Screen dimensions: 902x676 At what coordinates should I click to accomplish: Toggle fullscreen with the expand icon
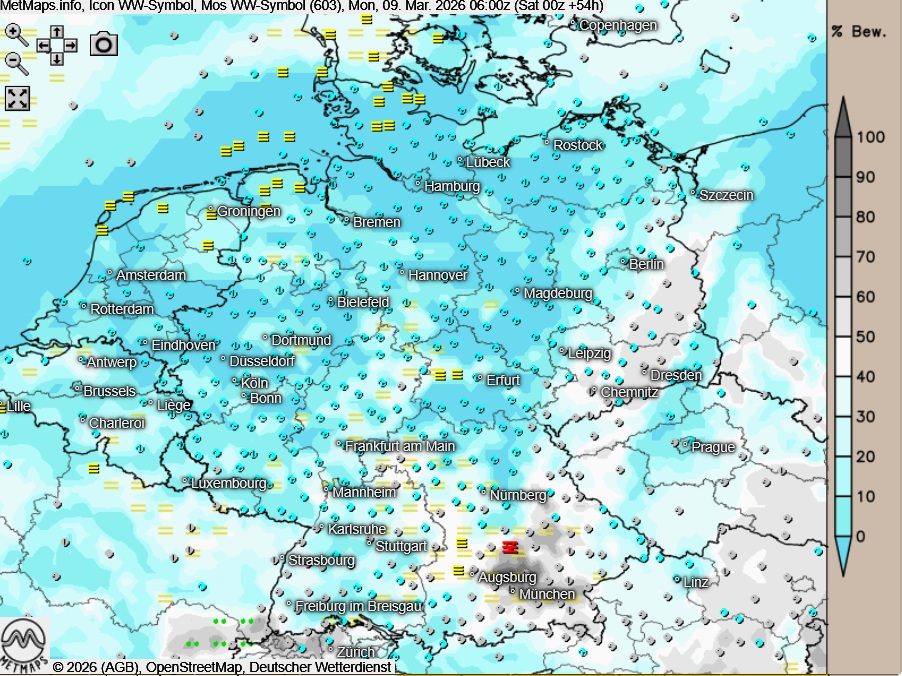(18, 98)
